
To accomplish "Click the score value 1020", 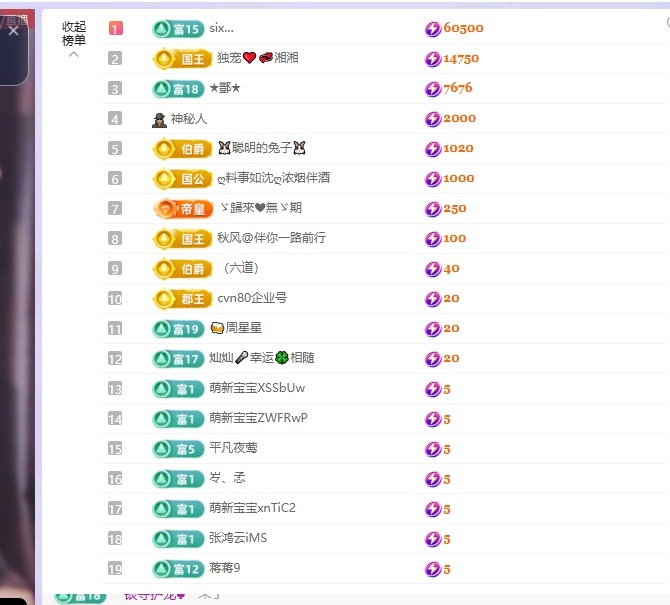I will tap(458, 148).
